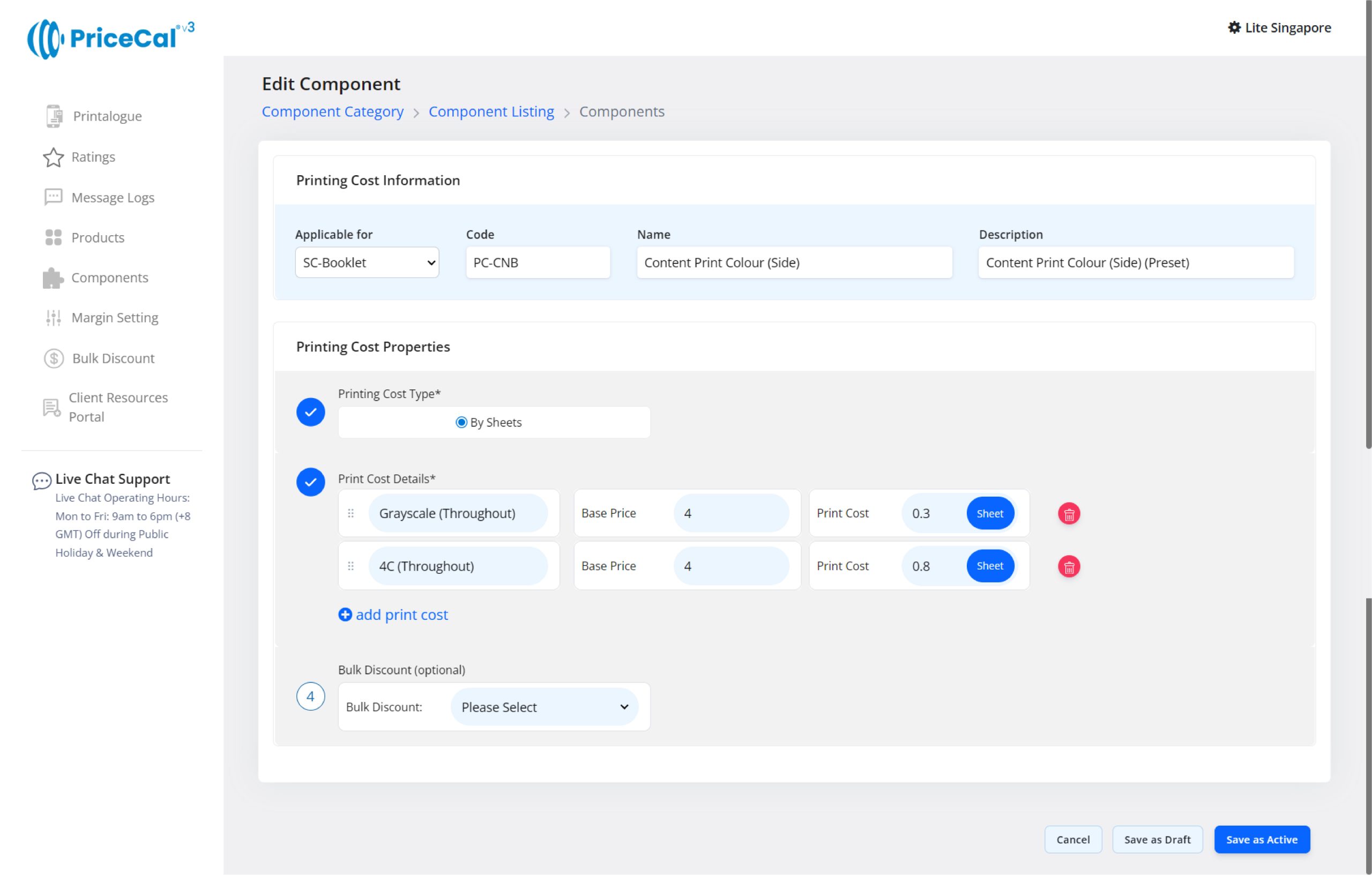Click the Printalogue sidebar icon

click(54, 116)
